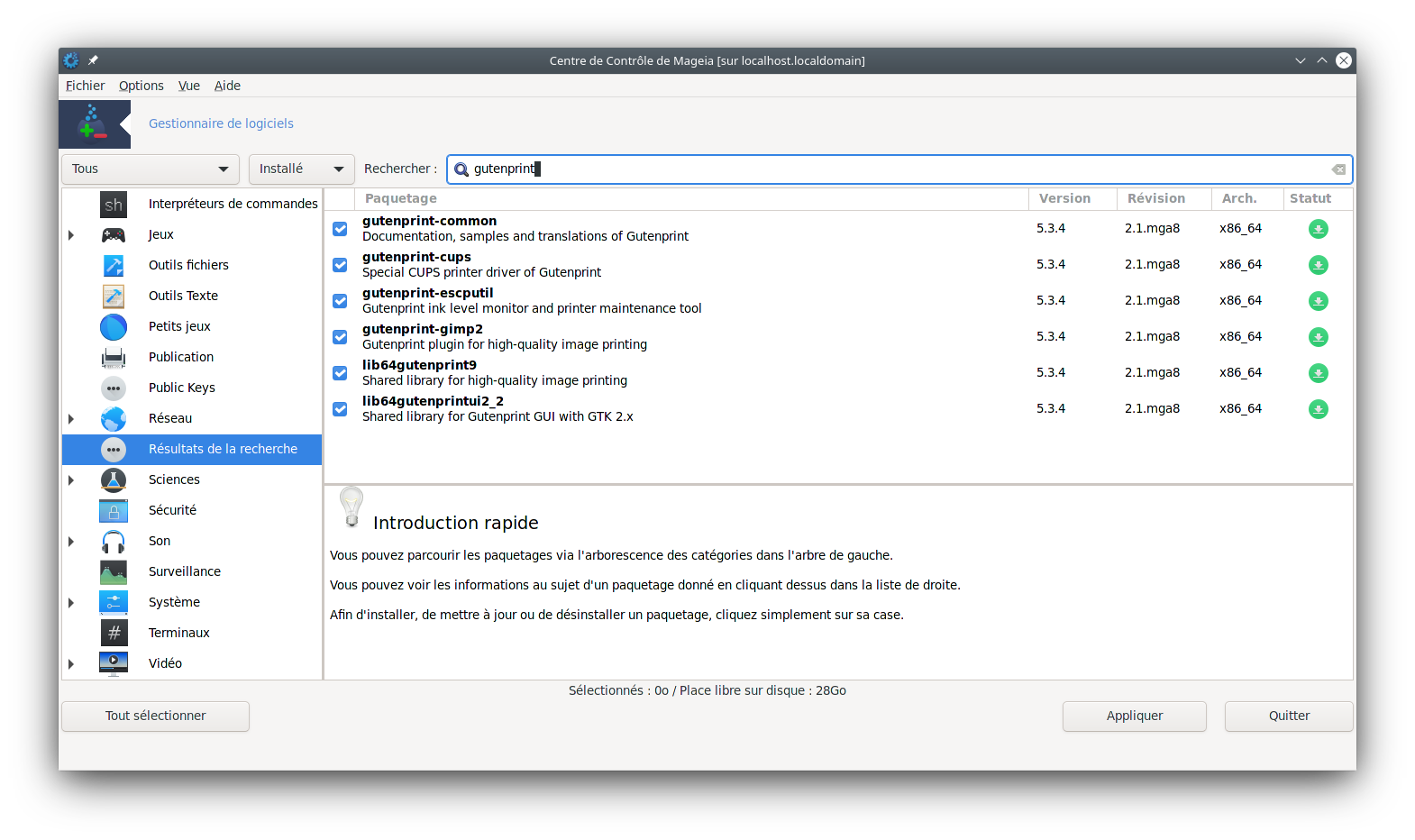Image resolution: width=1415 pixels, height=840 pixels.
Task: Uncheck the gutenprint-escputil package checkbox
Action: tap(340, 301)
